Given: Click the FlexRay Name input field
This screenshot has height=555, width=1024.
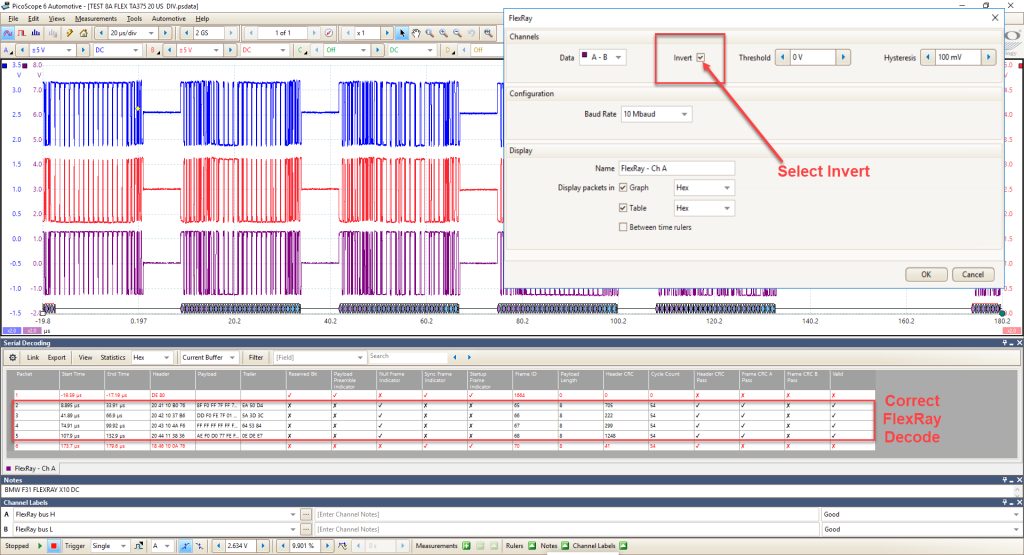Looking at the screenshot, I should coord(676,168).
